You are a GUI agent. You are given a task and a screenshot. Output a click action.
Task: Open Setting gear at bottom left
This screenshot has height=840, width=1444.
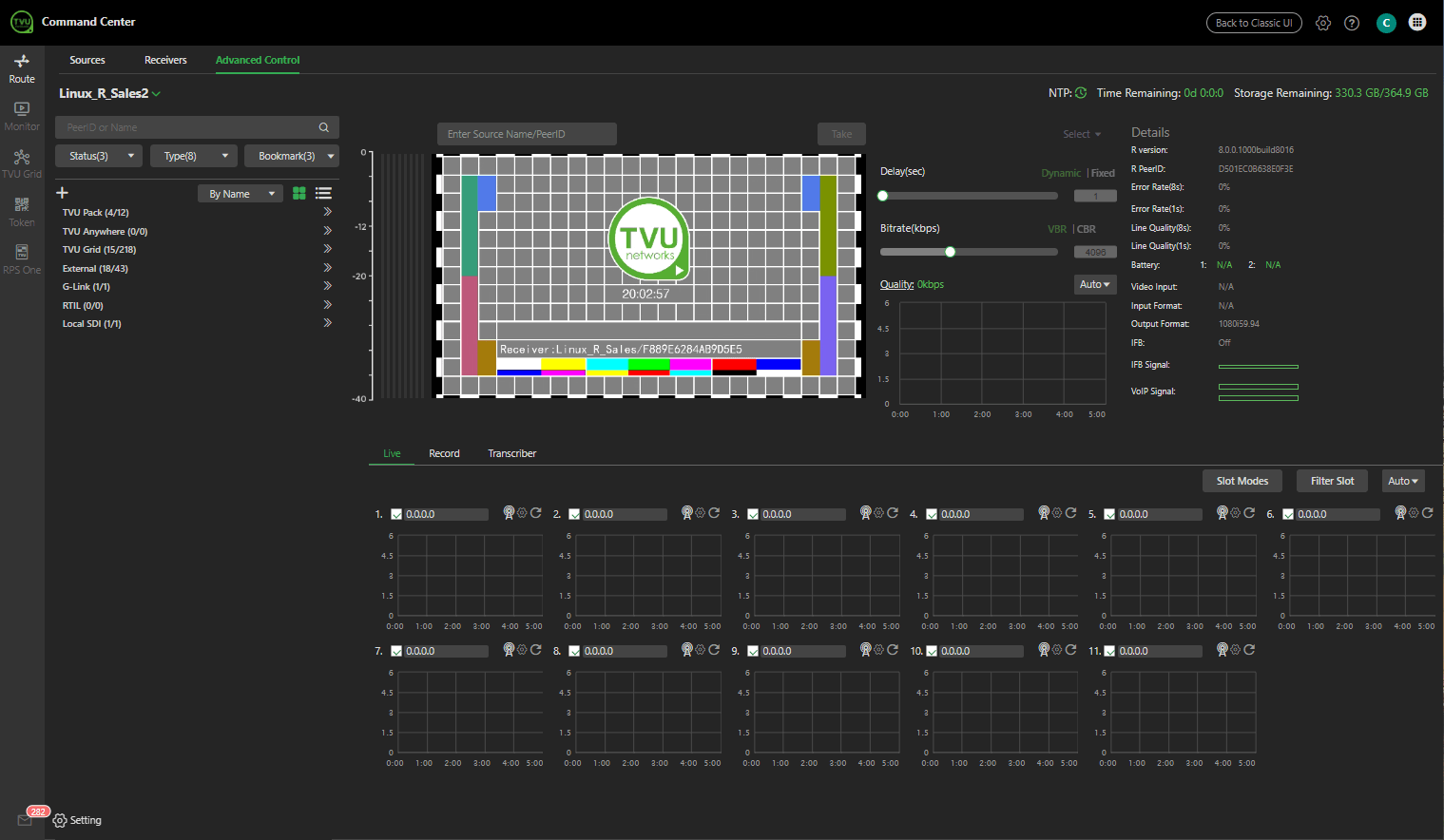[x=77, y=820]
